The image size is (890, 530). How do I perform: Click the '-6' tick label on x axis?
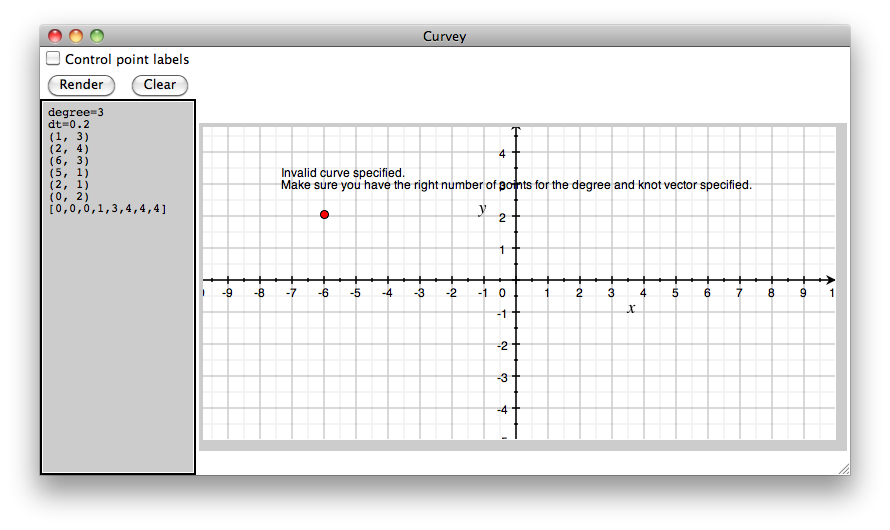tap(323, 293)
